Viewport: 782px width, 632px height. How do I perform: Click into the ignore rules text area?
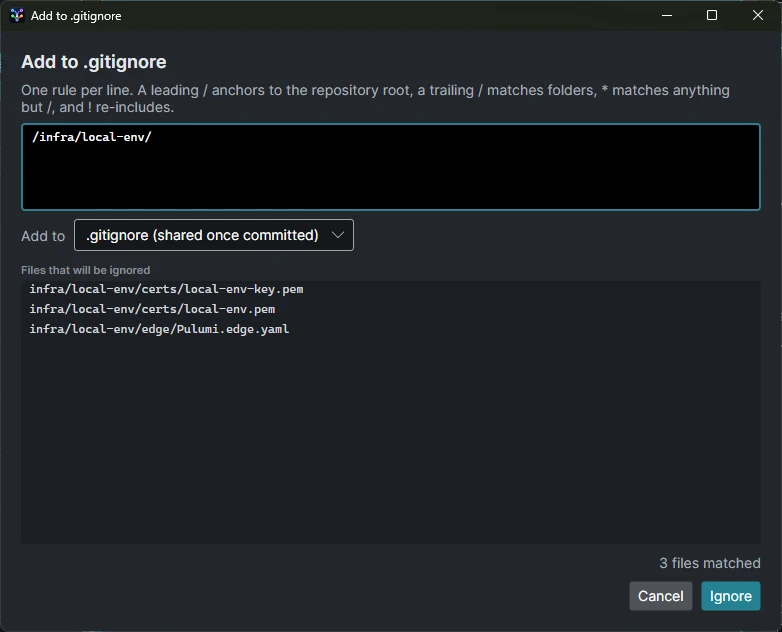pos(391,167)
